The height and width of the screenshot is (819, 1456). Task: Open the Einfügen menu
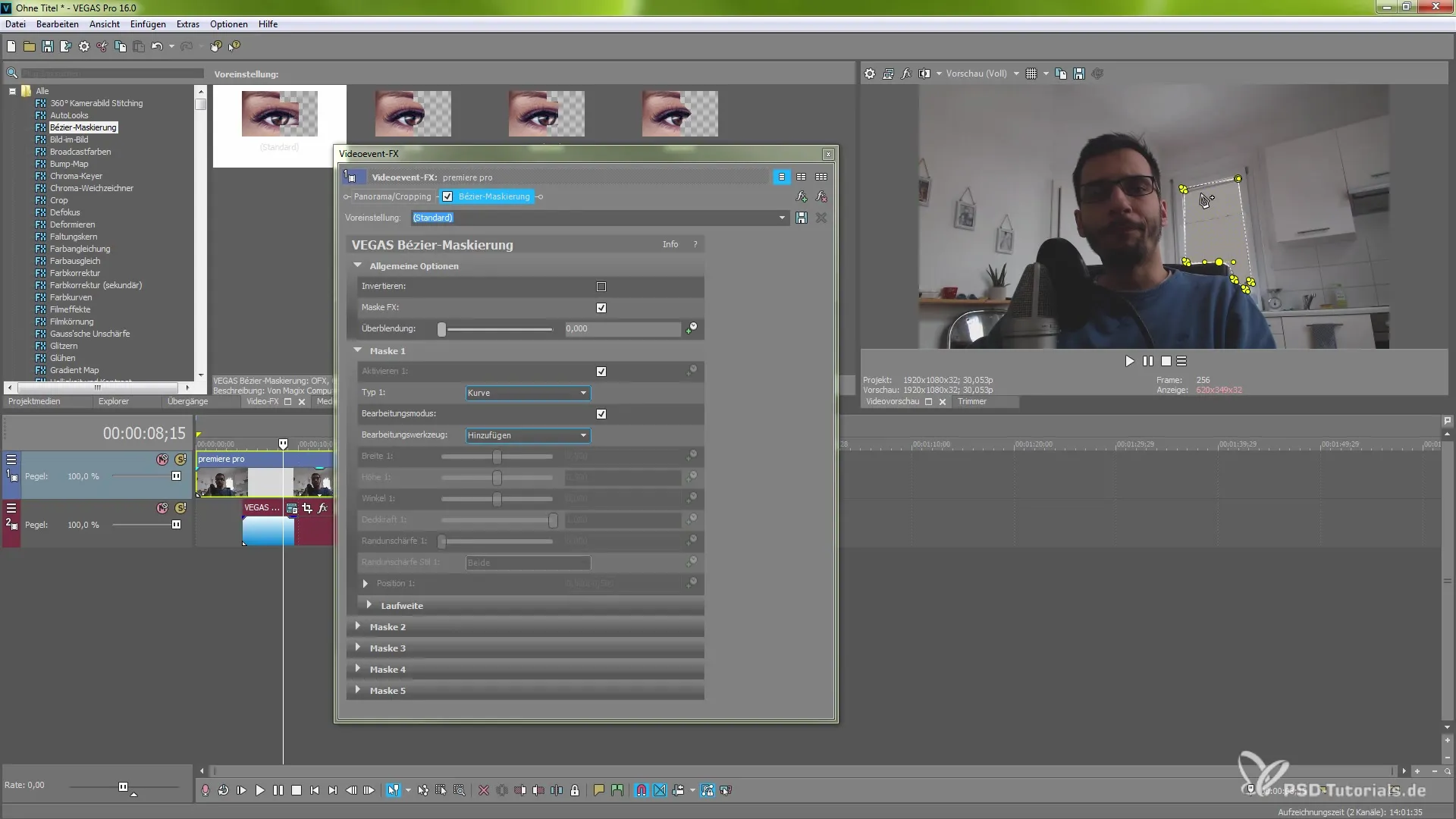click(148, 24)
